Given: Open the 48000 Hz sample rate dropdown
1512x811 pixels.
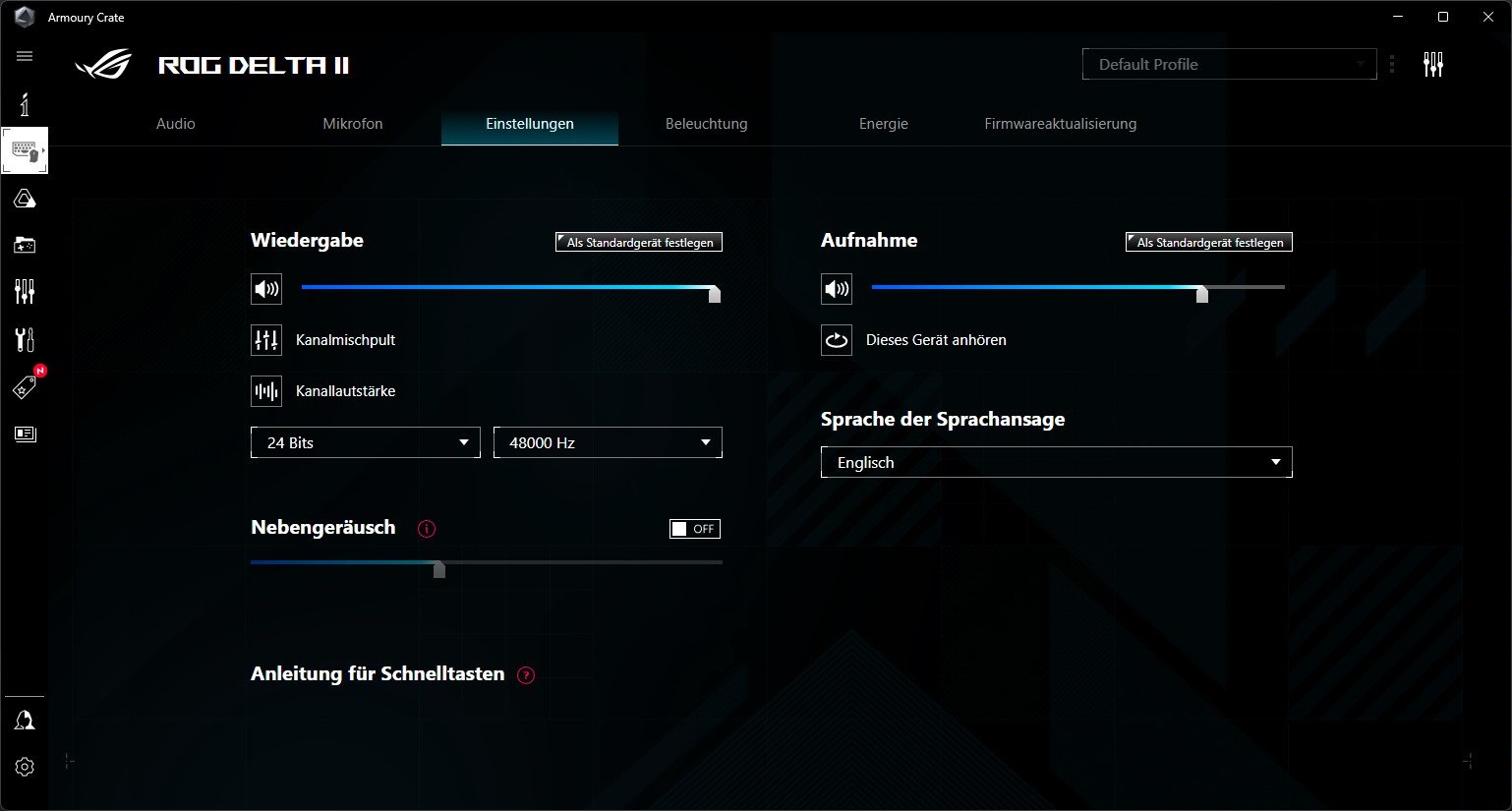Looking at the screenshot, I should [x=608, y=442].
